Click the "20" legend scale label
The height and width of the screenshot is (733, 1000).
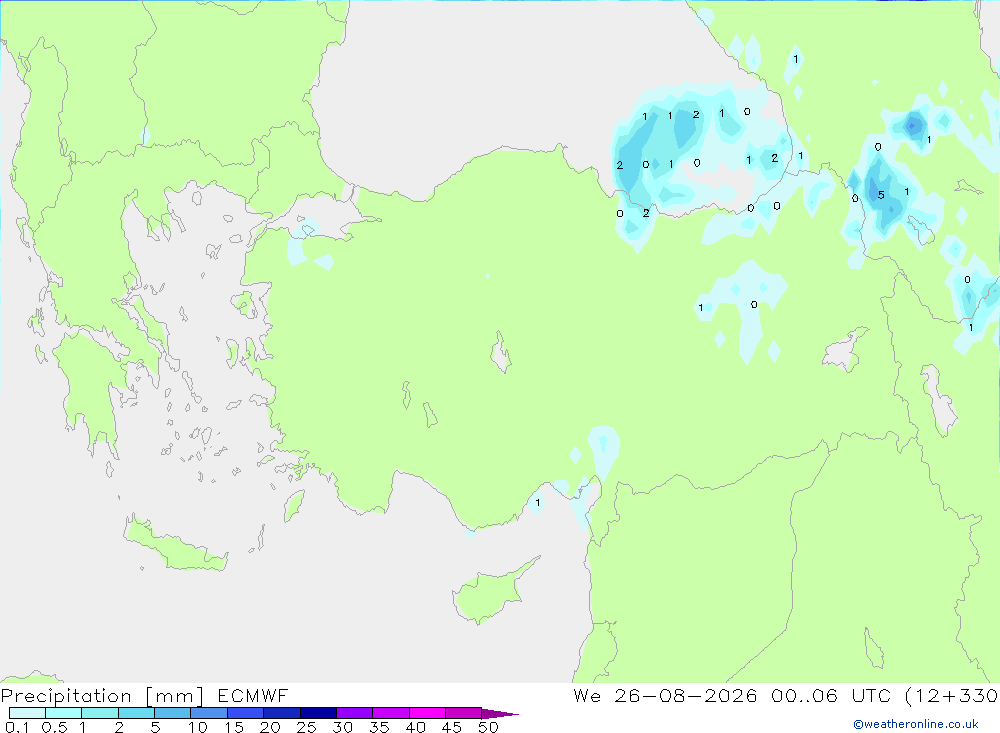pyautogui.click(x=270, y=727)
